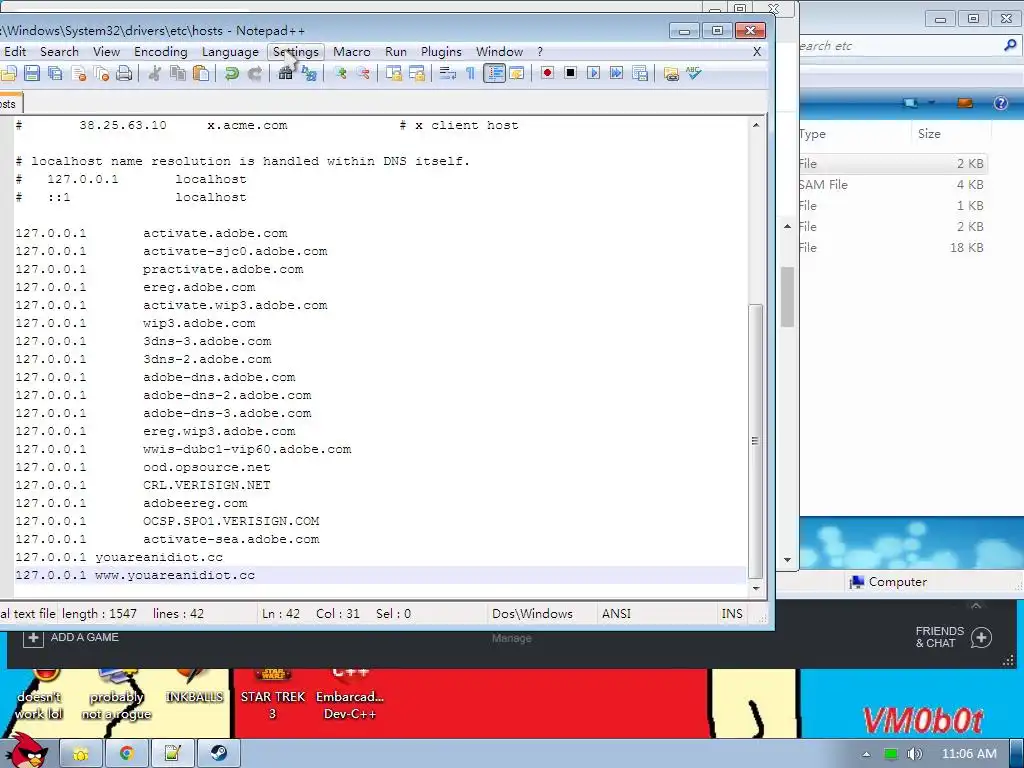Click the Cut scissors icon

pyautogui.click(x=155, y=73)
